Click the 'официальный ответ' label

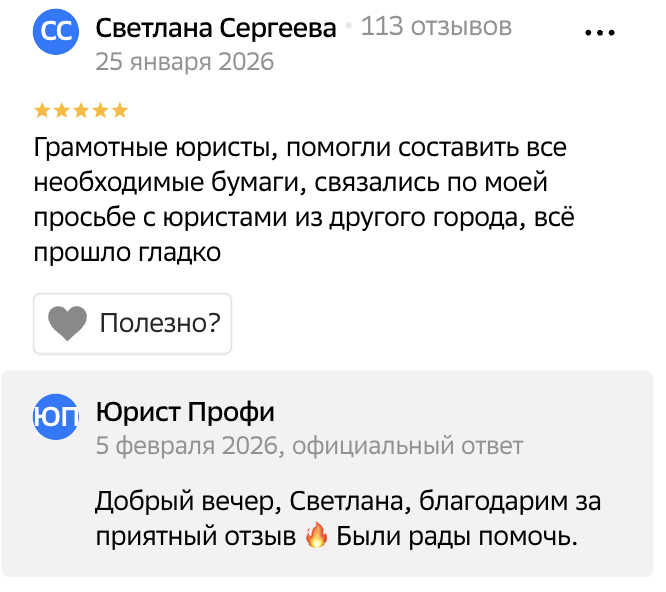pos(408,446)
